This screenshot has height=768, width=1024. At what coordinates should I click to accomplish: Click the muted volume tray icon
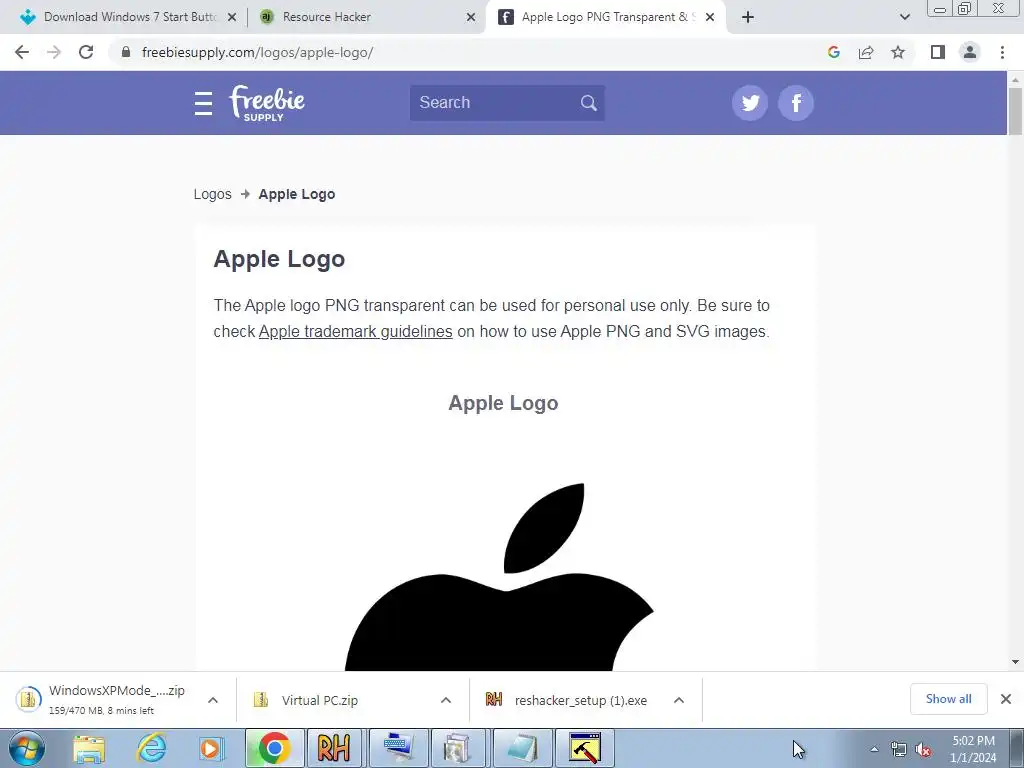tap(923, 750)
